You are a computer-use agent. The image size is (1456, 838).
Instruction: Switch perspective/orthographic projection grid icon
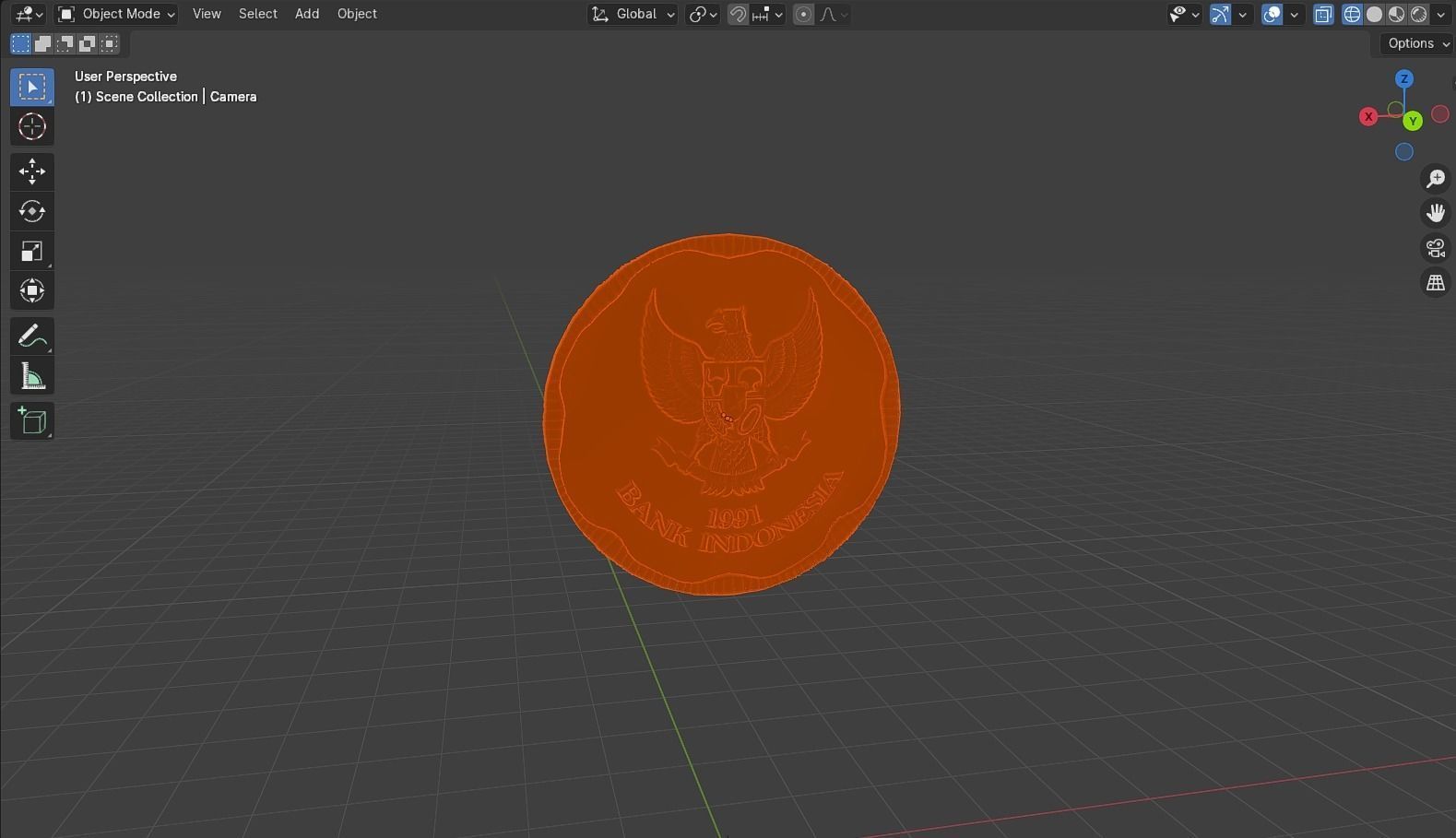(x=1436, y=283)
